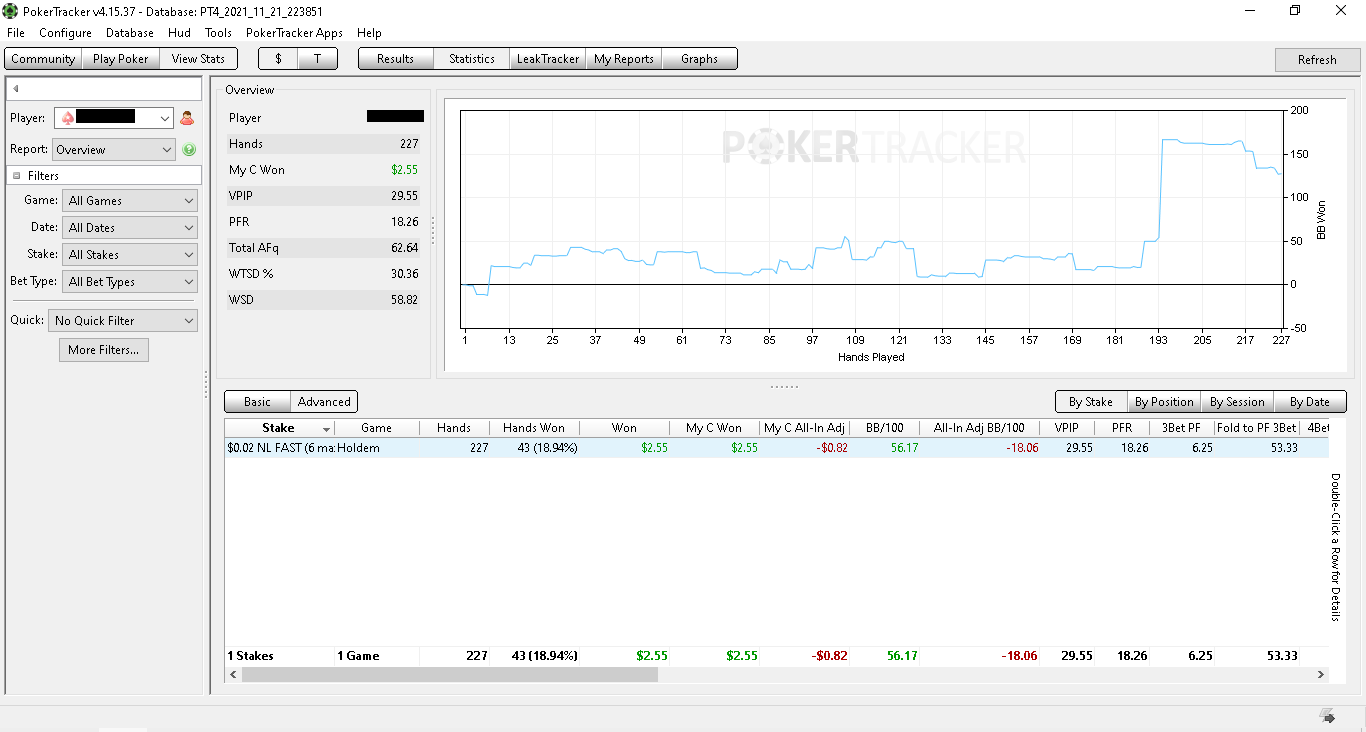Switch to the LeakTracker tab
The height and width of the screenshot is (732, 1366).
(547, 59)
